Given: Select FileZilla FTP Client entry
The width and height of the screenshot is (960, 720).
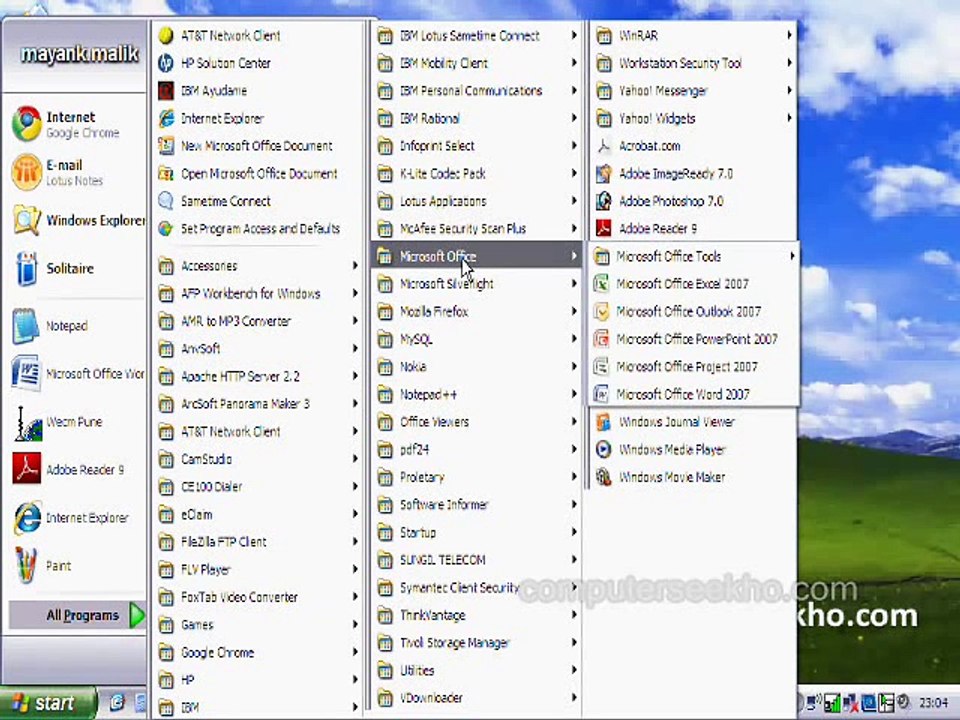Looking at the screenshot, I should tap(258, 542).
